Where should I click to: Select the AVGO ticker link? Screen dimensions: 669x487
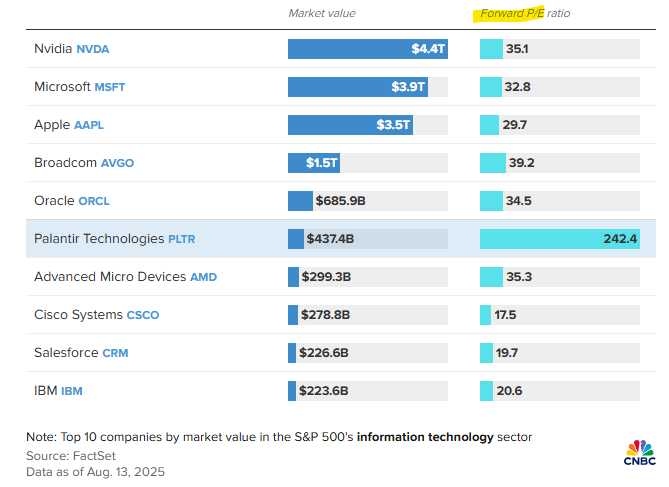116,163
